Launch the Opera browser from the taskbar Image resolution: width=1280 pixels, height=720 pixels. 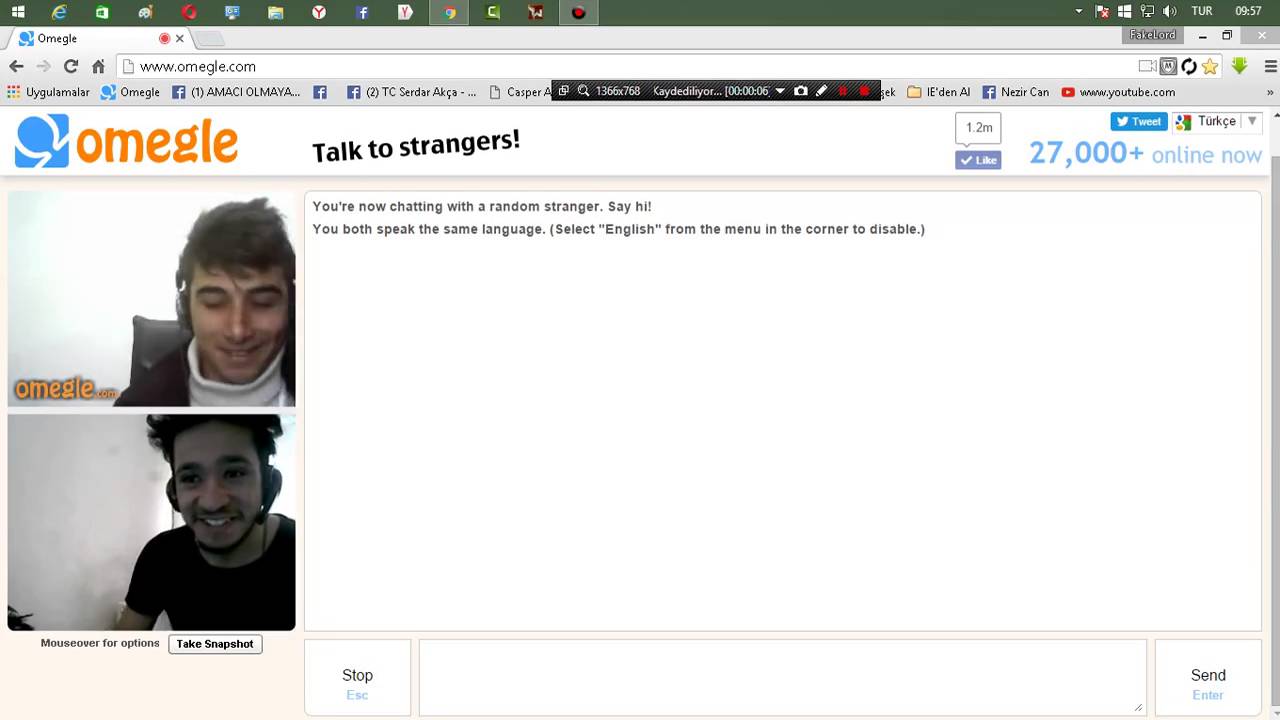(189, 12)
